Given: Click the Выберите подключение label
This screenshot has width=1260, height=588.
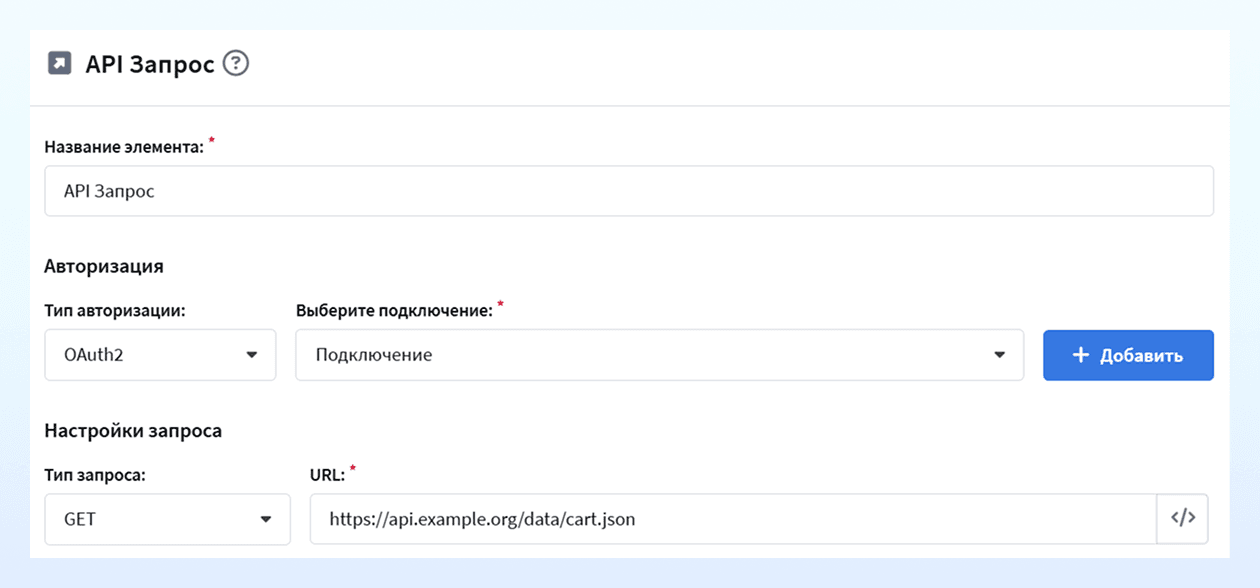Looking at the screenshot, I should coord(395,311).
